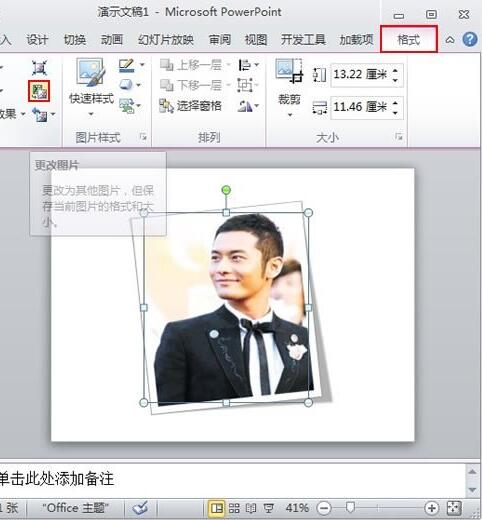Click the Compress Pictures icon
The width and height of the screenshot is (482, 520).
coord(39,68)
